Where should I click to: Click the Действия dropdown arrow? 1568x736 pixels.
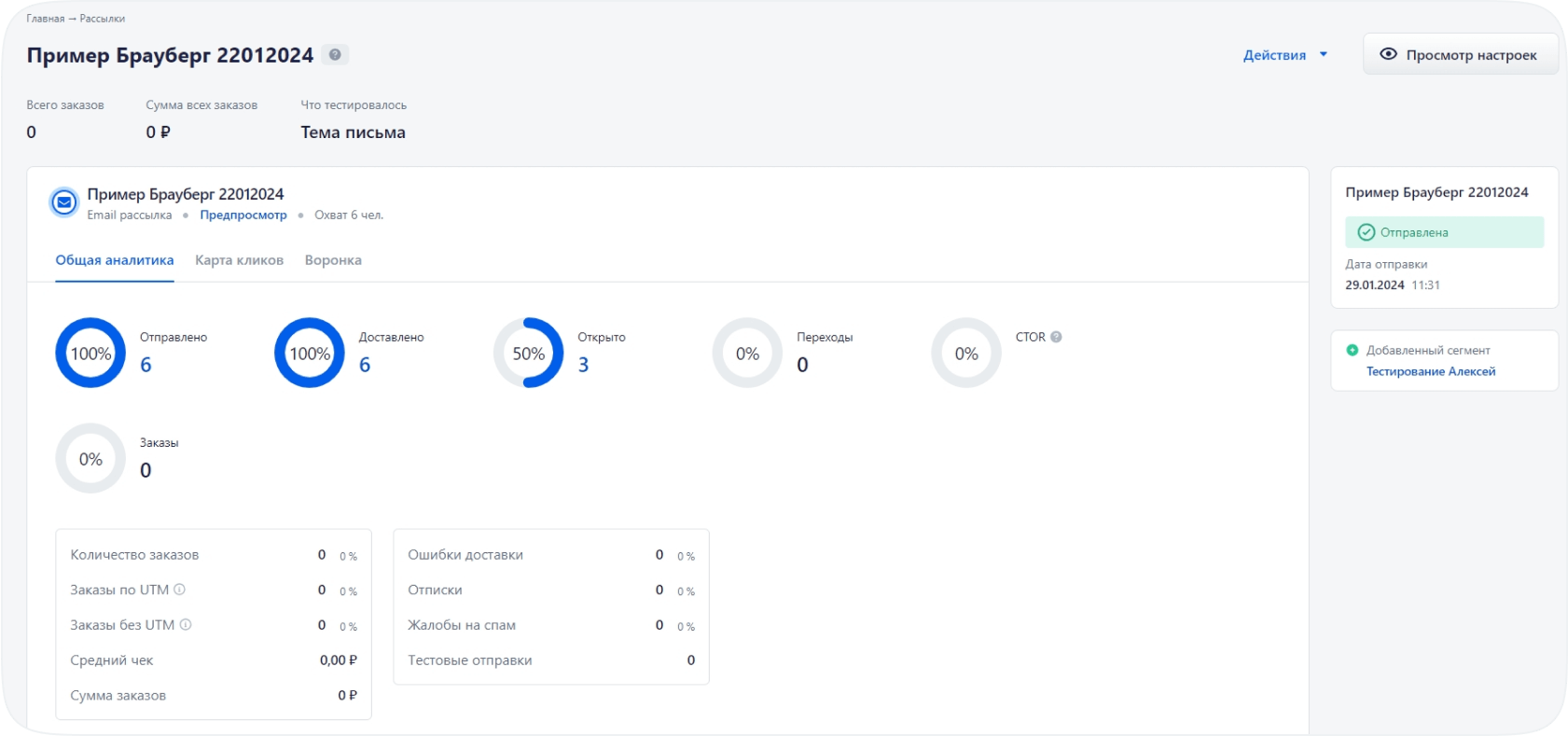pyautogui.click(x=1323, y=55)
